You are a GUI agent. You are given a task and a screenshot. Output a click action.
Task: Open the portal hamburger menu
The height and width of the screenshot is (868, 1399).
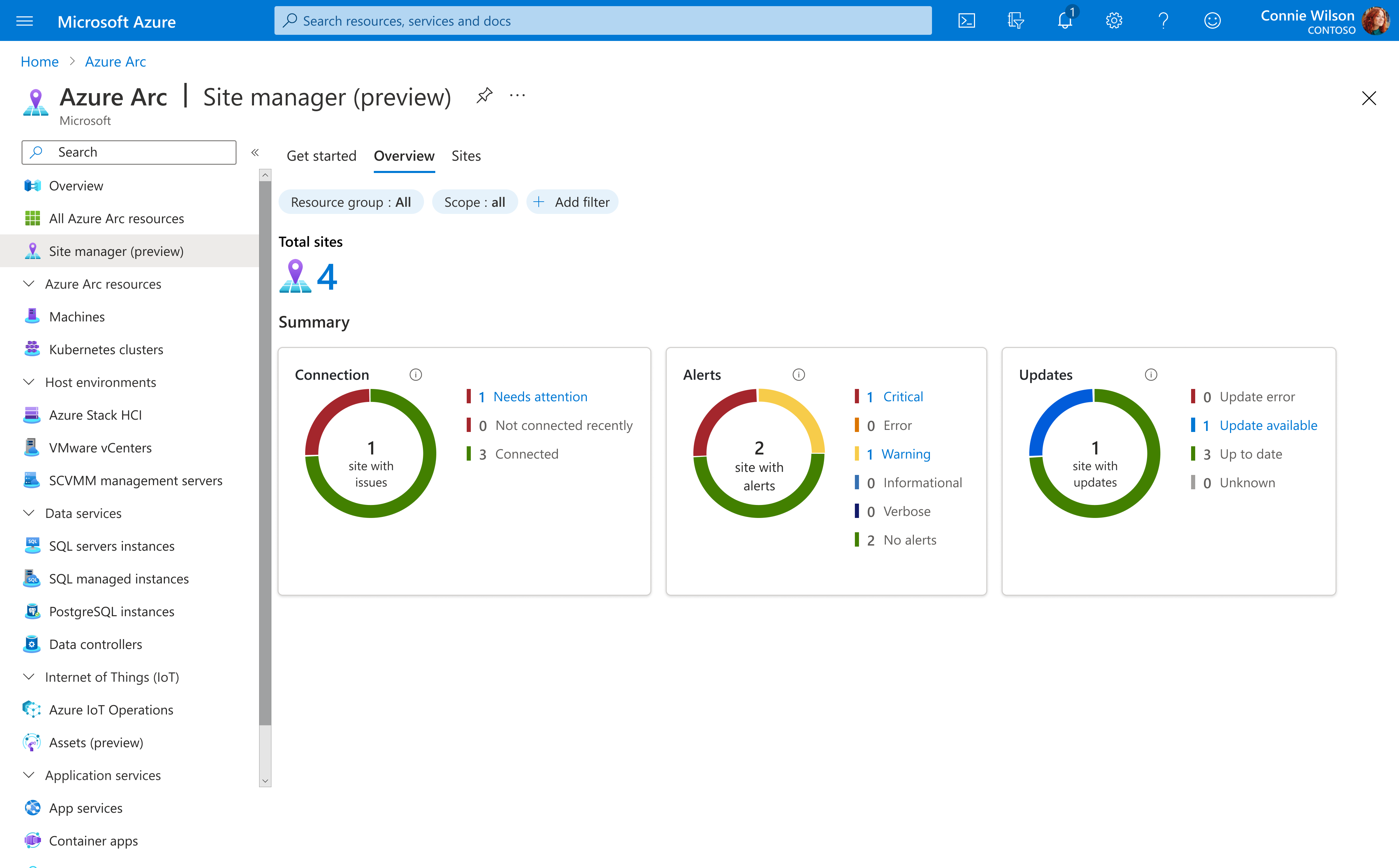(24, 21)
